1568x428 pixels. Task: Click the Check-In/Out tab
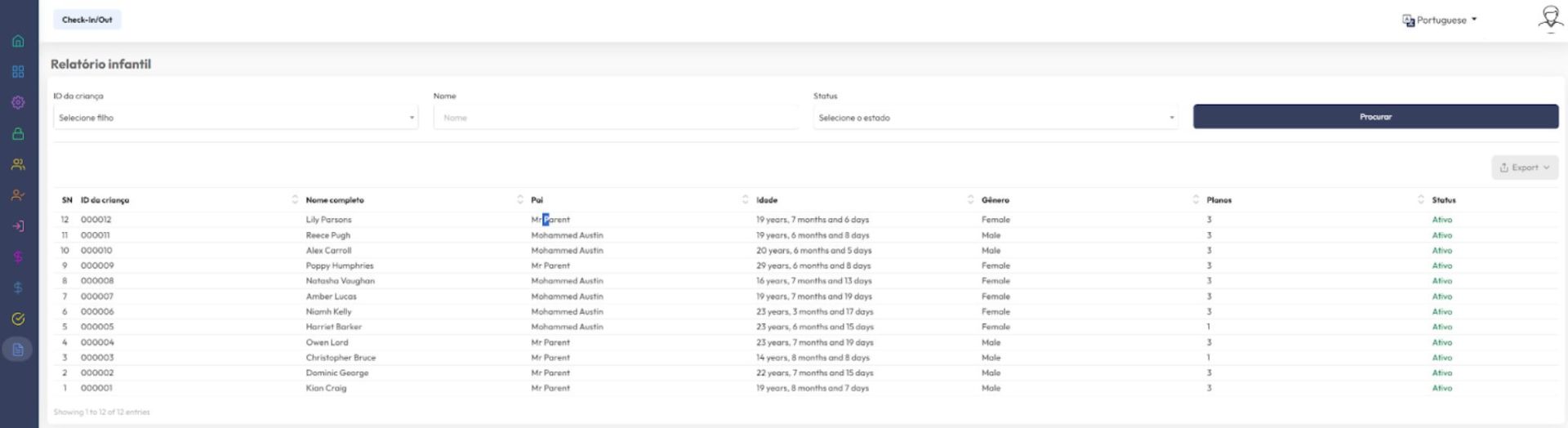87,20
